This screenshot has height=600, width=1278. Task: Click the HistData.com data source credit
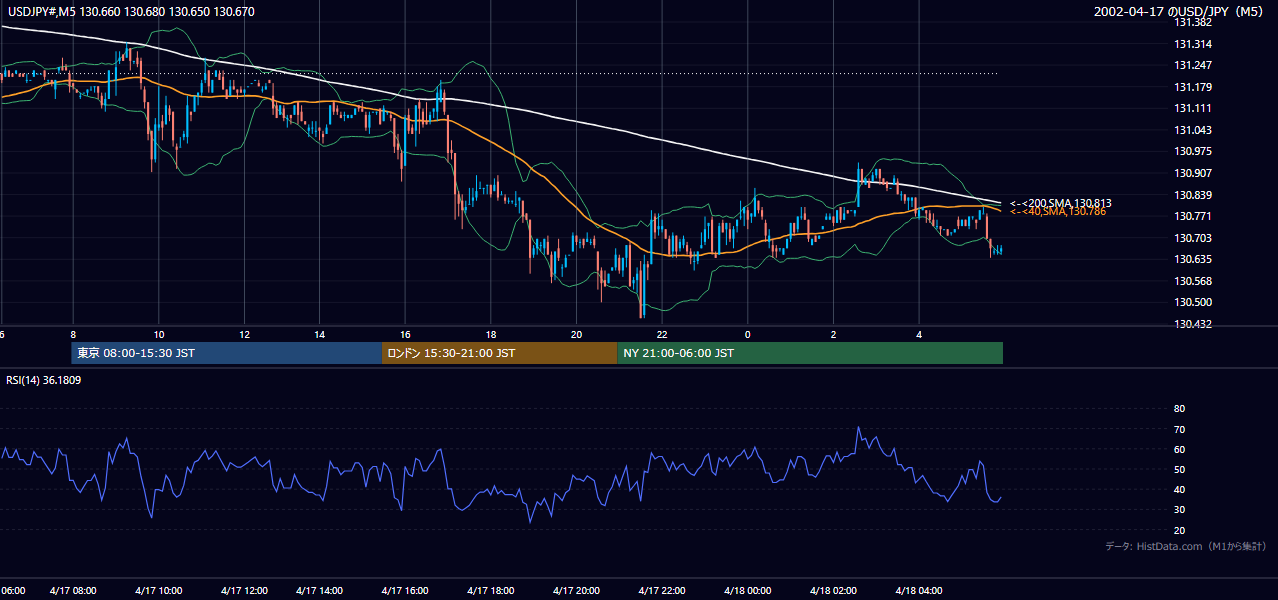click(1186, 546)
